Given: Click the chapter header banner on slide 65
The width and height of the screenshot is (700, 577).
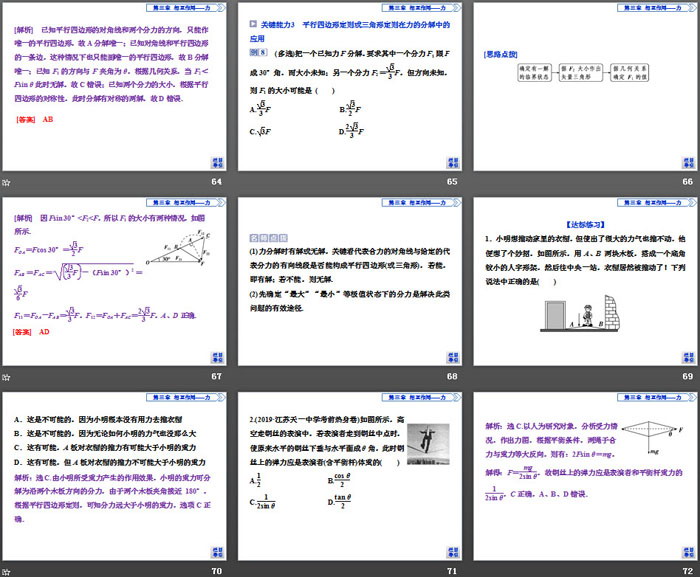Looking at the screenshot, I should click(421, 8).
